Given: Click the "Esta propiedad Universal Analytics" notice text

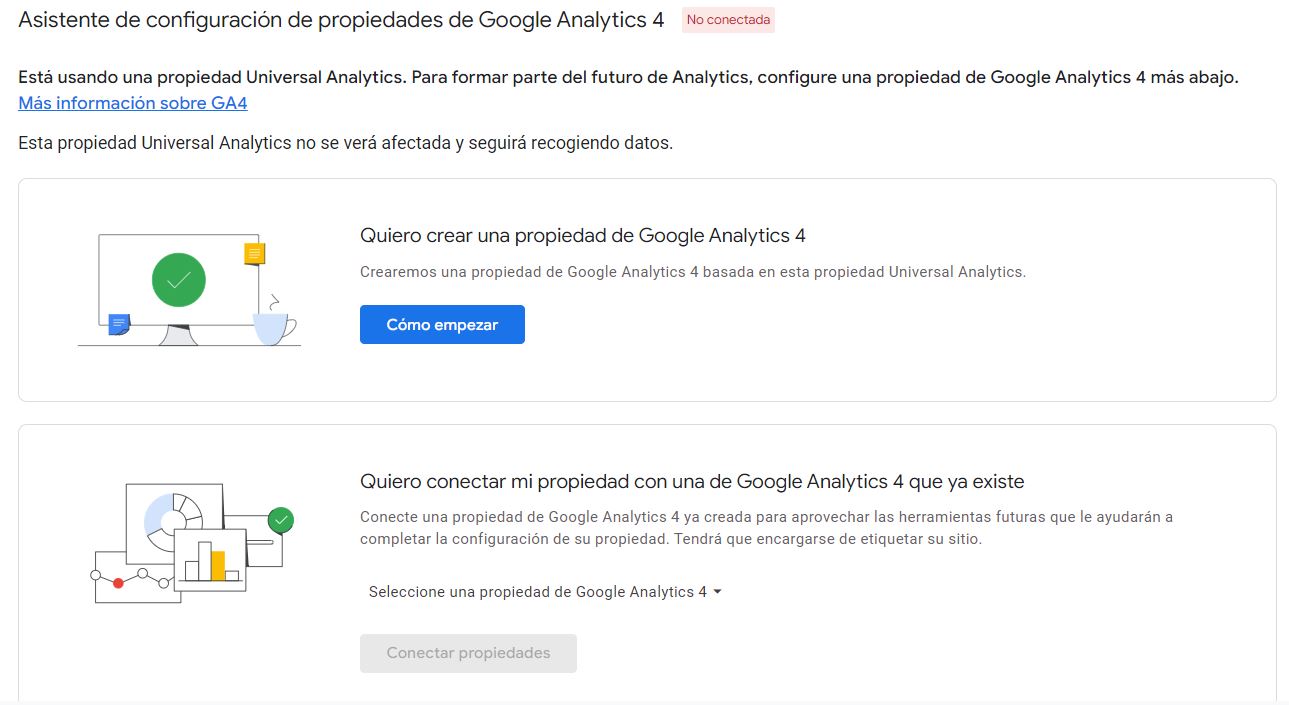Looking at the screenshot, I should click(x=345, y=143).
